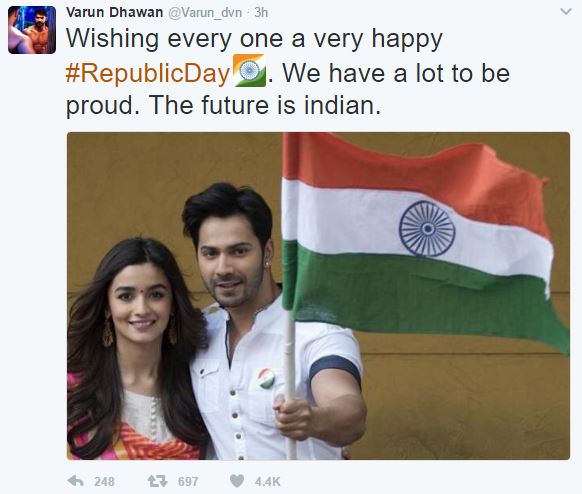
Task: Follow the #RepublicDay hashtag link
Action: [148, 73]
